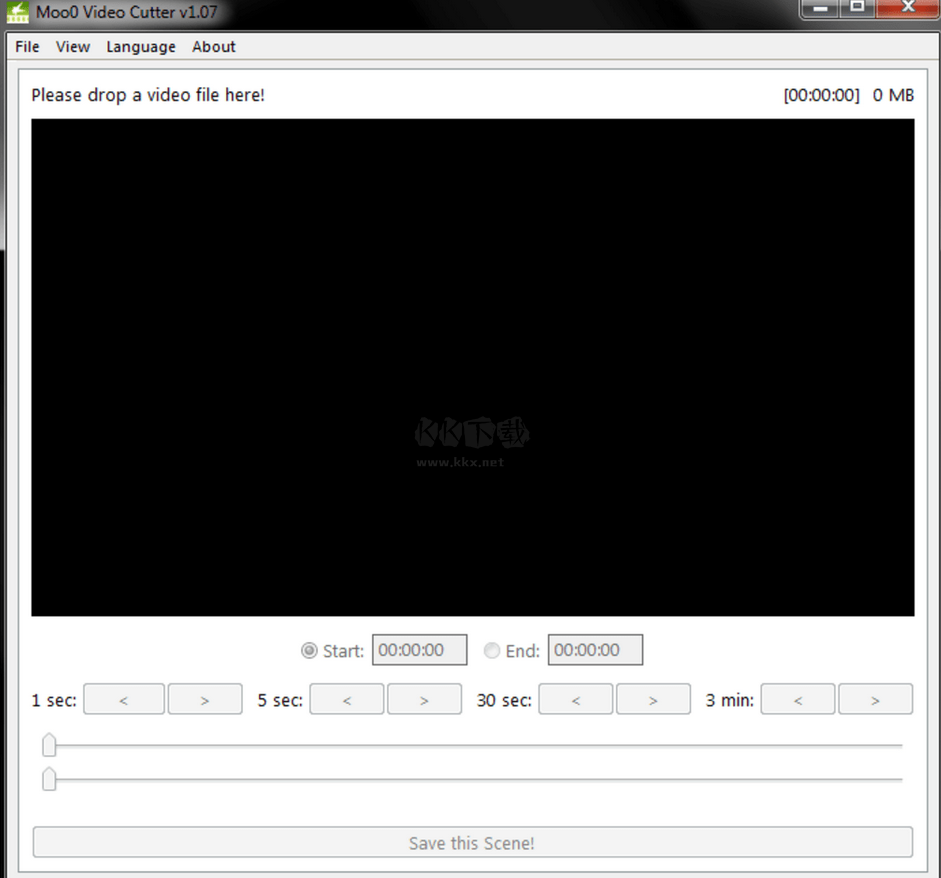Step back 1 sec with left arrow
This screenshot has height=878, width=941.
click(x=124, y=699)
